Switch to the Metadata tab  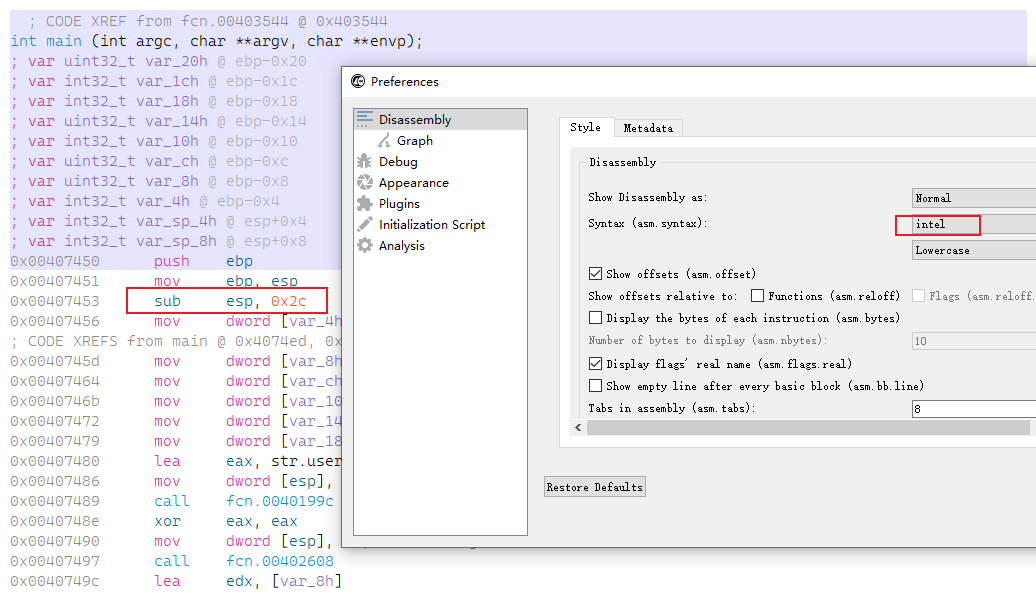648,128
